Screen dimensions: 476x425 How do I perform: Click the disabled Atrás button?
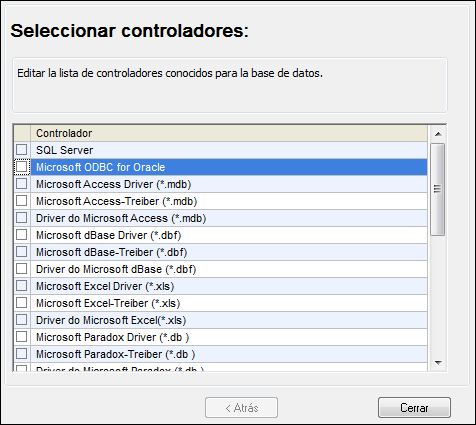click(x=241, y=407)
